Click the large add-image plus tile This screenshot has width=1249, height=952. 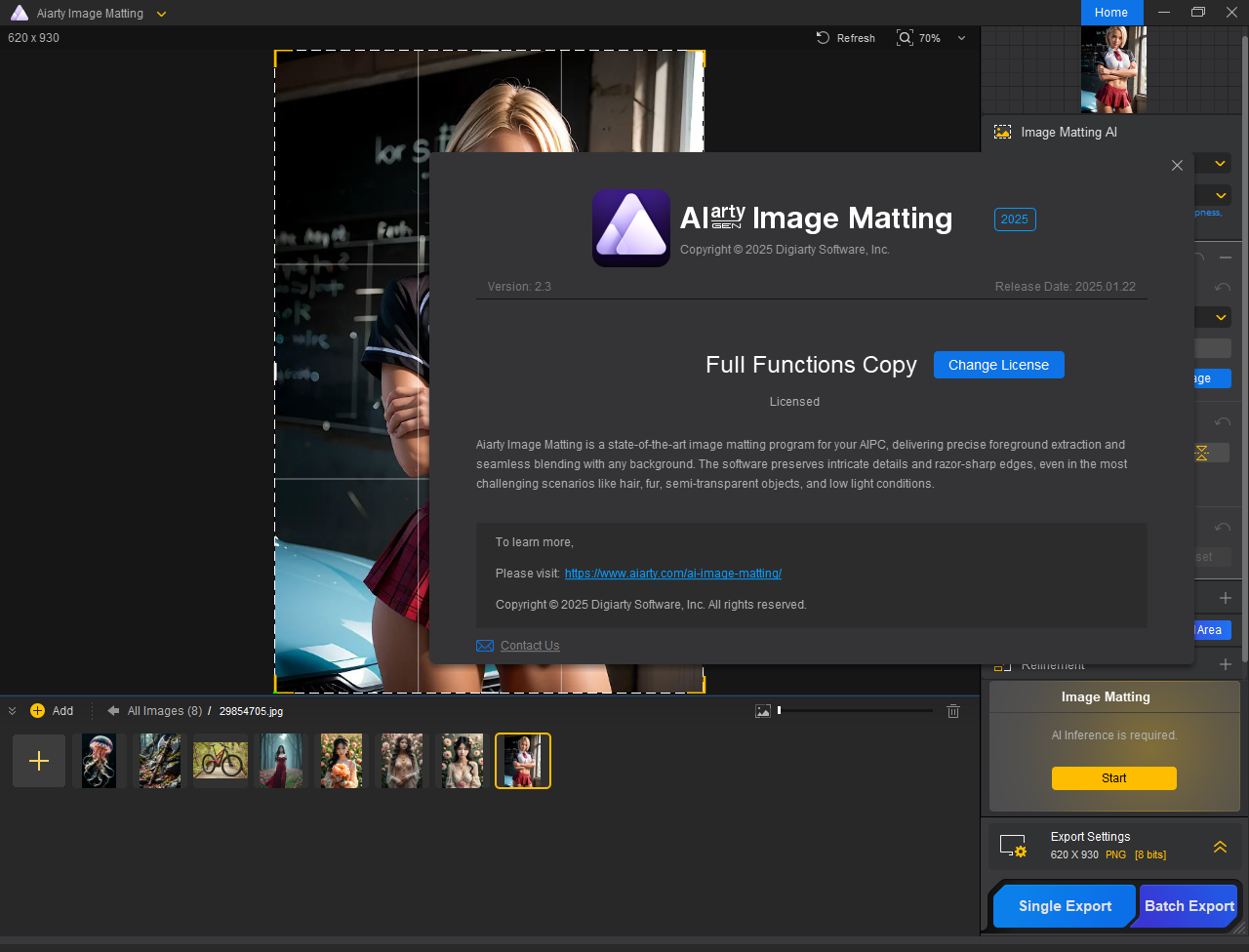pyautogui.click(x=39, y=761)
